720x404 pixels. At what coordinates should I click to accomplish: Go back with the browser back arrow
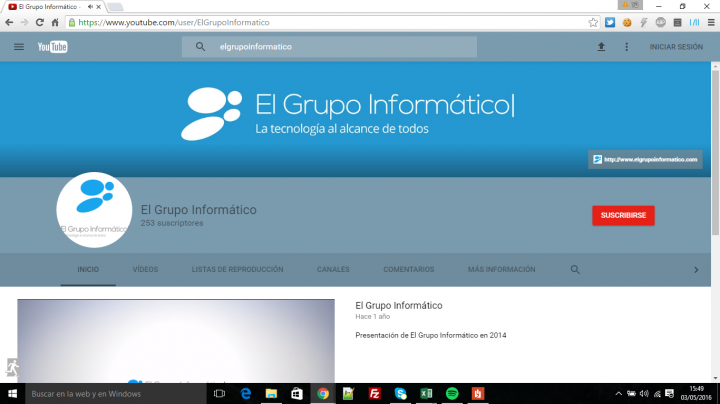click(9, 22)
